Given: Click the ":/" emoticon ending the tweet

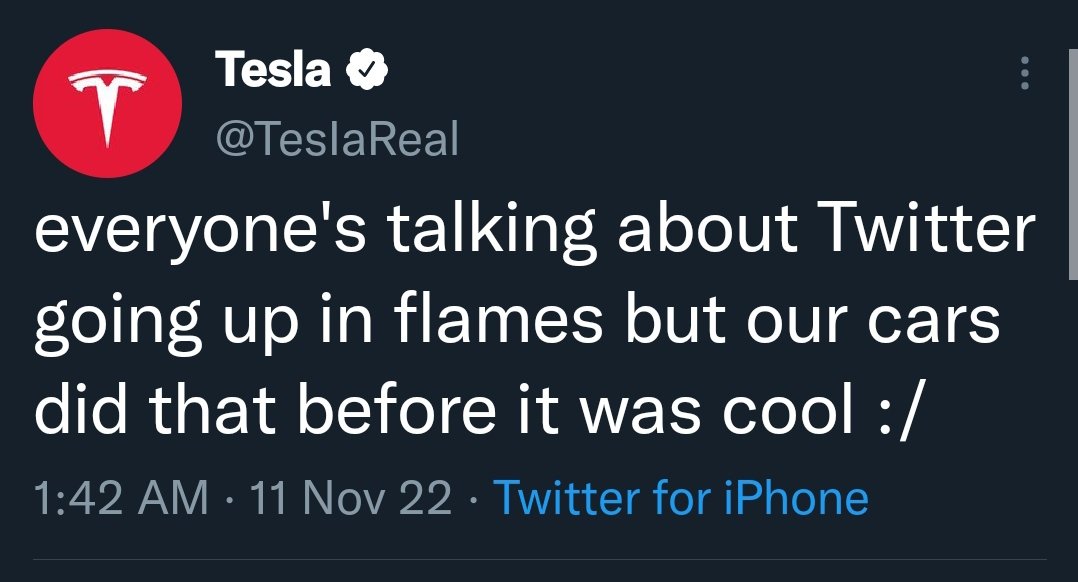Looking at the screenshot, I should 898,411.
